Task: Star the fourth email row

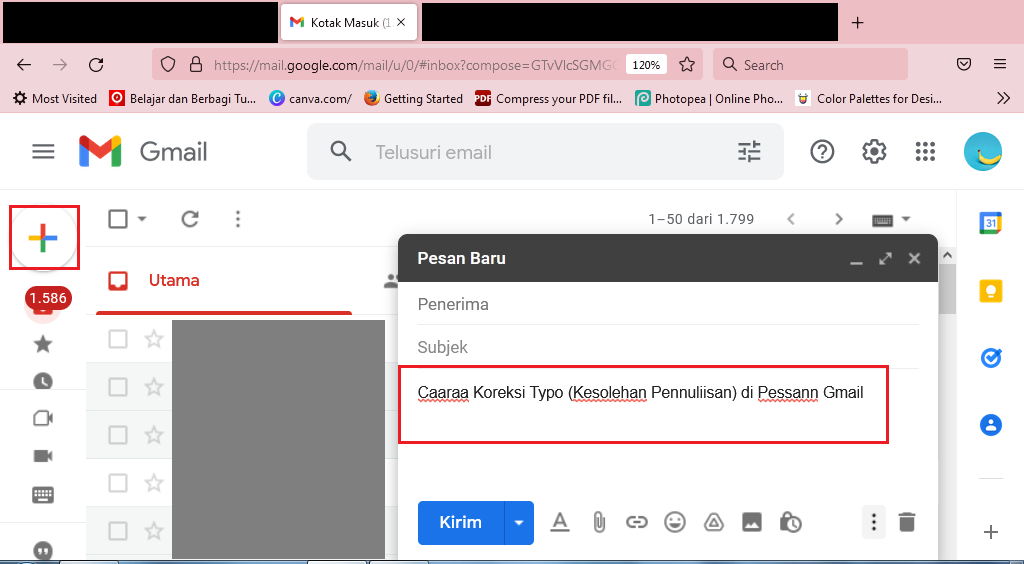Action: [x=153, y=483]
